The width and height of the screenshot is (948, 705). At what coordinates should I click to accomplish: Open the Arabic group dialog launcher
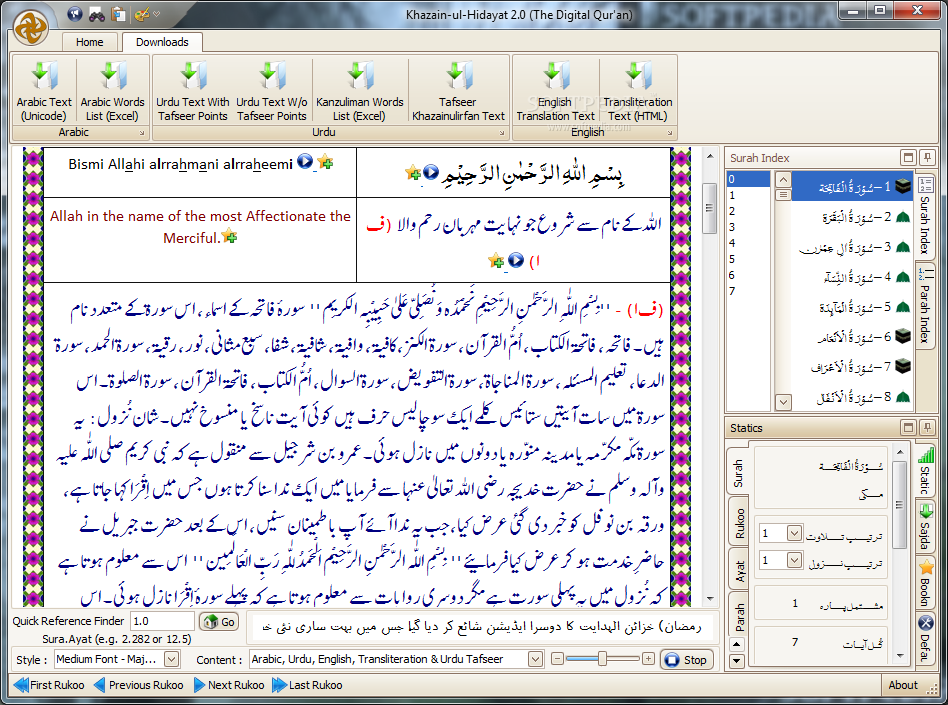coord(142,133)
